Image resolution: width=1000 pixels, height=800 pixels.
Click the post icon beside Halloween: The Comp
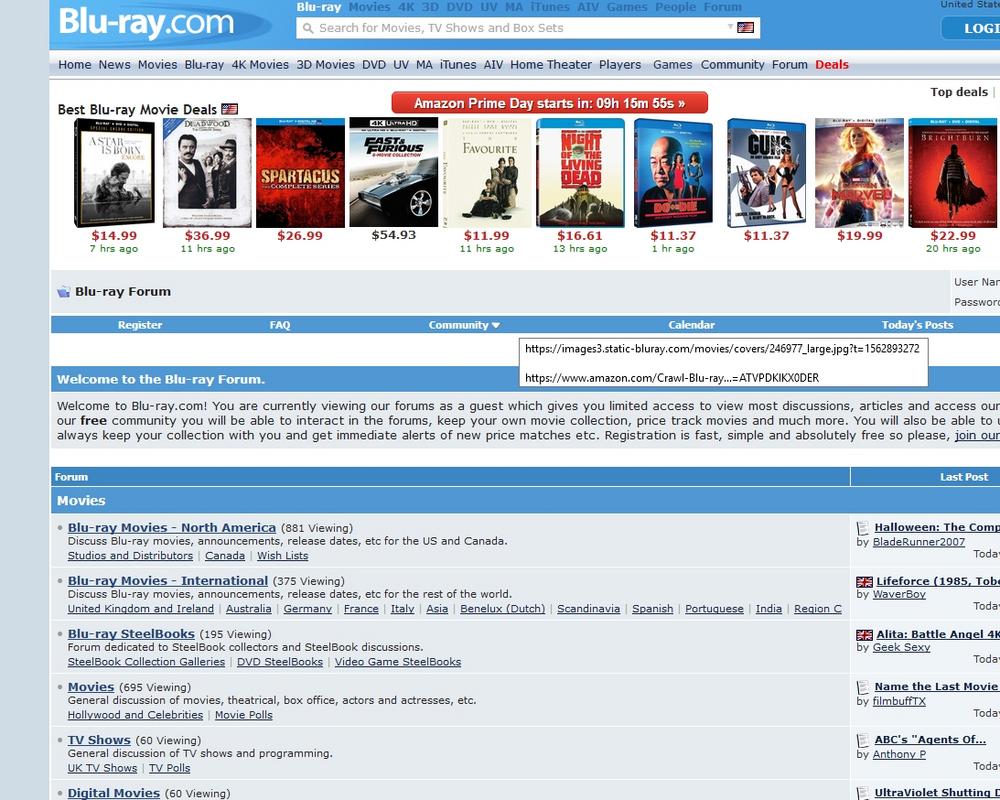tap(863, 528)
